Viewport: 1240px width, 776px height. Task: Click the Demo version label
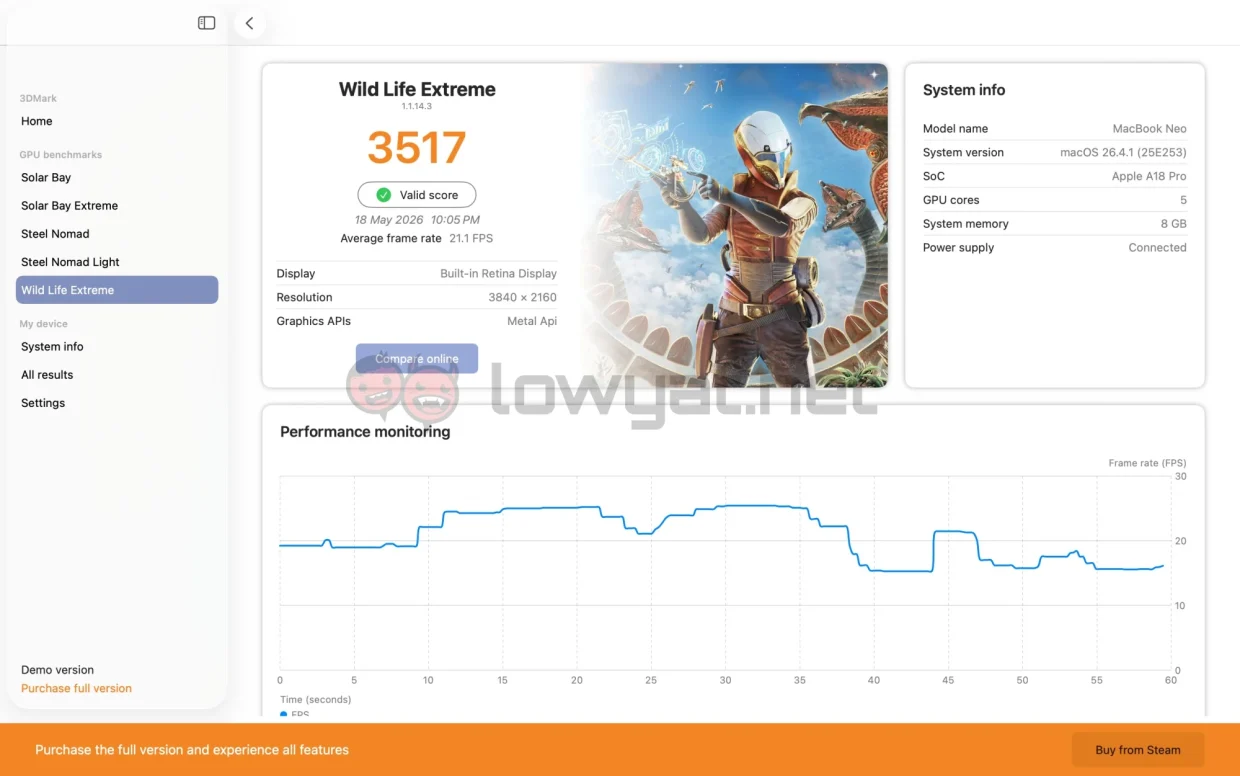tap(57, 670)
